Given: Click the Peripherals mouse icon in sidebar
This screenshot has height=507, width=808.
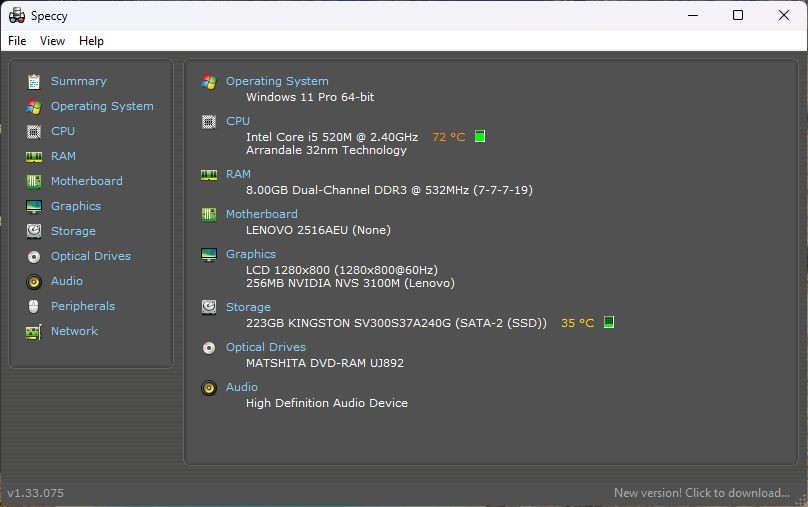Looking at the screenshot, I should [34, 307].
